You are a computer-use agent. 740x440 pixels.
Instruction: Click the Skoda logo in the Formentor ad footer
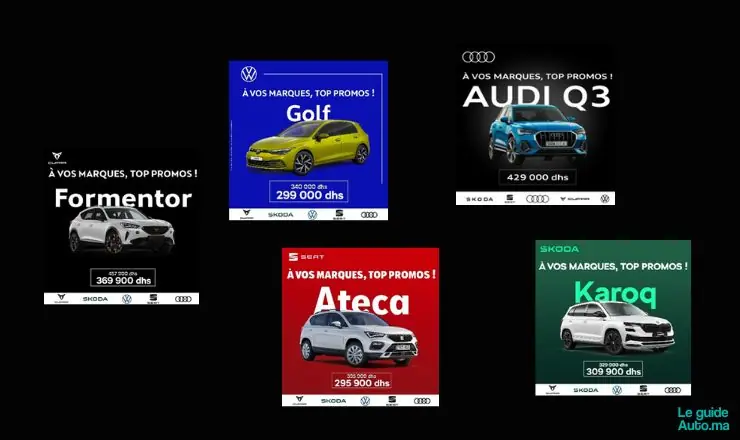coord(95,299)
